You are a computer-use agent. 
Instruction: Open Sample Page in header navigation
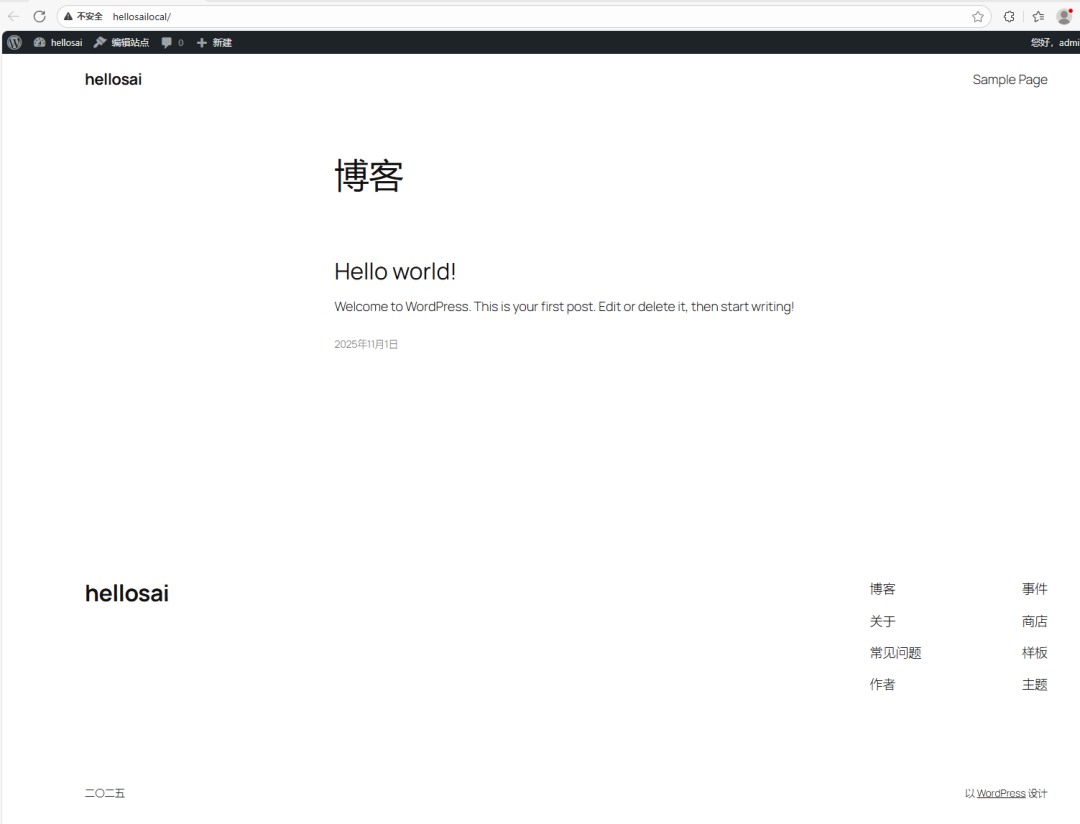1009,80
